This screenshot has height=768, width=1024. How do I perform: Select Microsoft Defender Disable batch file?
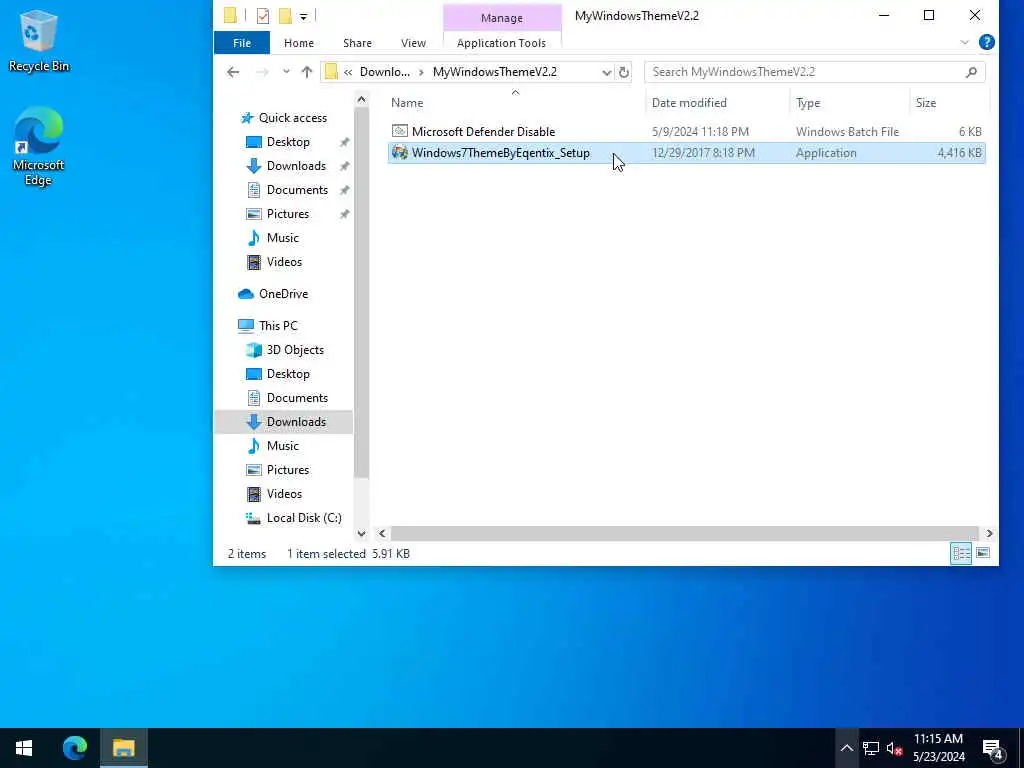(x=686, y=131)
